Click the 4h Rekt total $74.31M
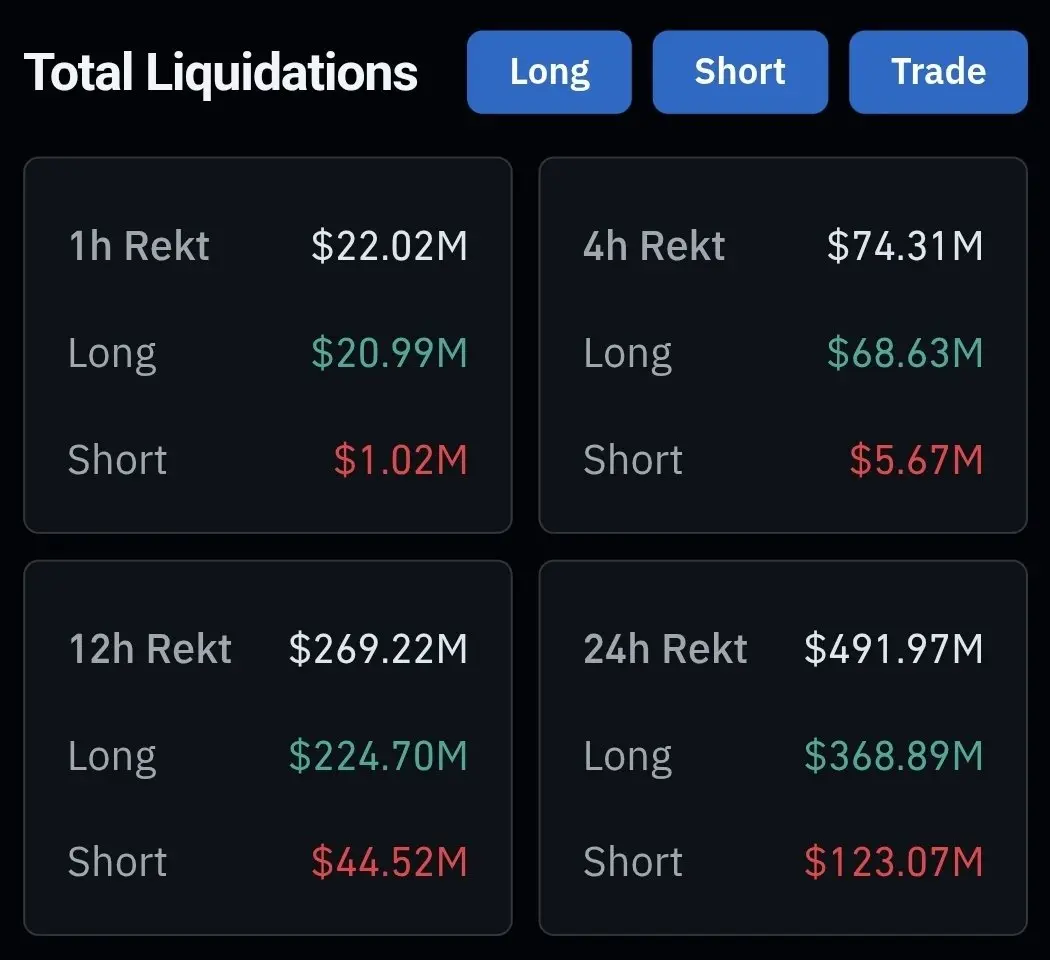1050x960 pixels. coord(905,246)
